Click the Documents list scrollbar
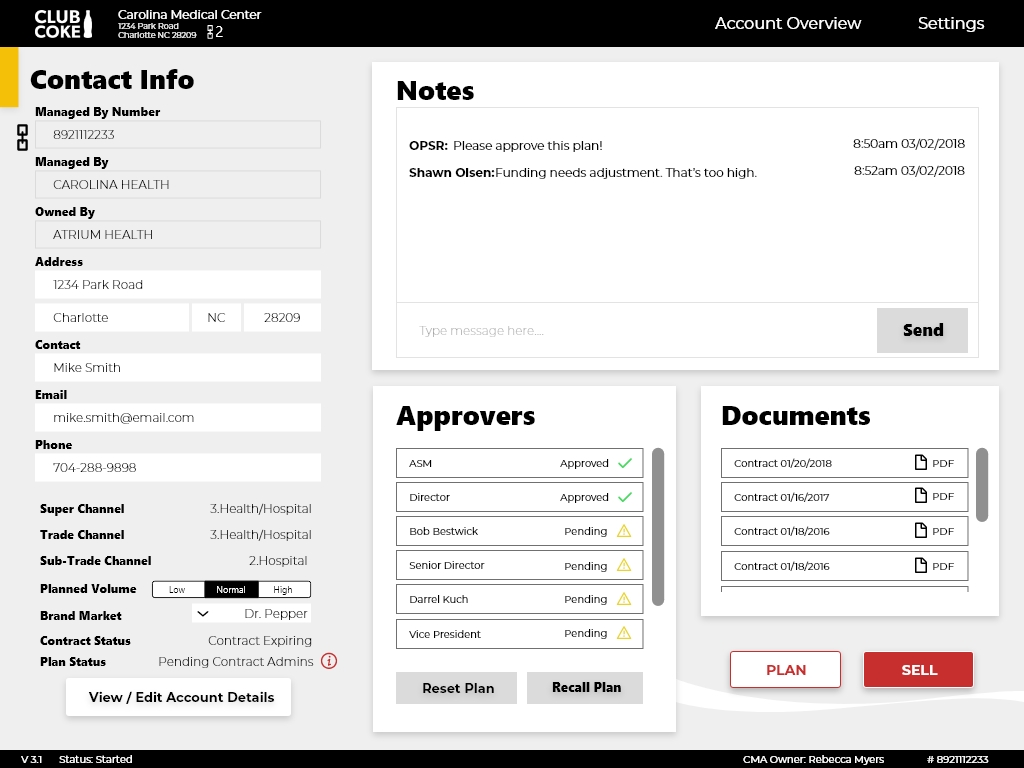This screenshot has height=768, width=1024. 982,485
